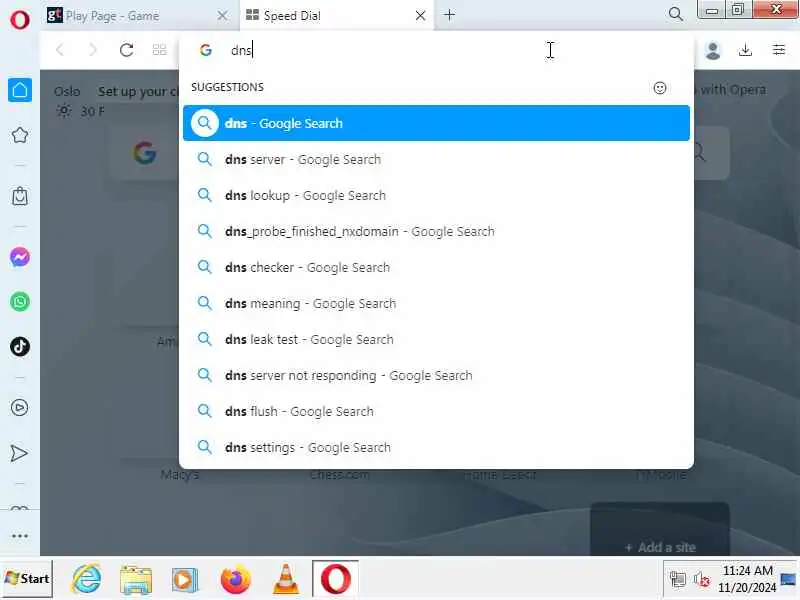Go back with the back arrow
This screenshot has height=600, width=800.
click(60, 49)
